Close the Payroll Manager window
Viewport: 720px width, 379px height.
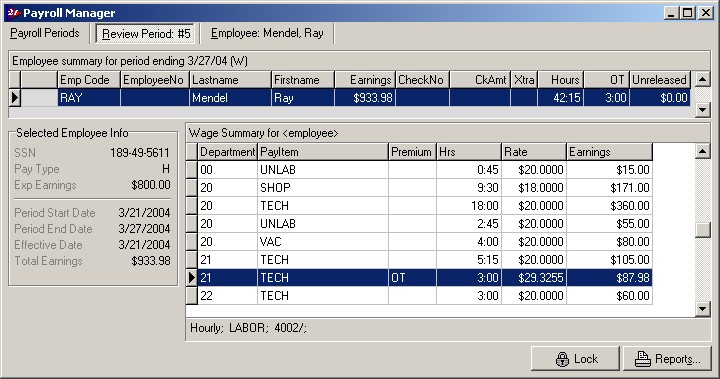(x=705, y=13)
